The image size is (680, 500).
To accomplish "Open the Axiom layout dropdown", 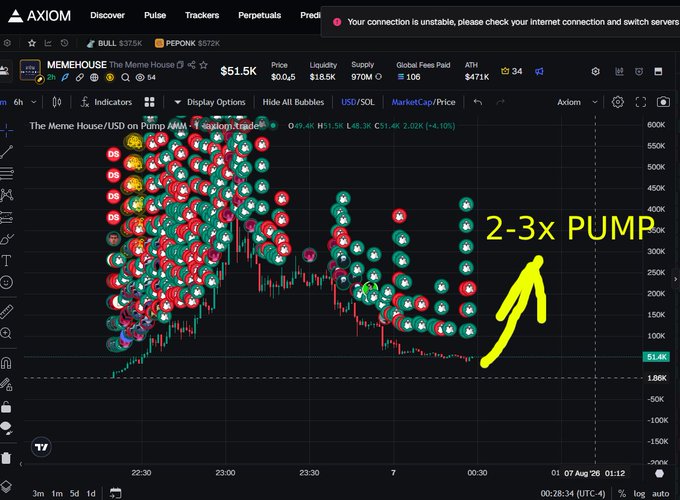I will pos(577,102).
